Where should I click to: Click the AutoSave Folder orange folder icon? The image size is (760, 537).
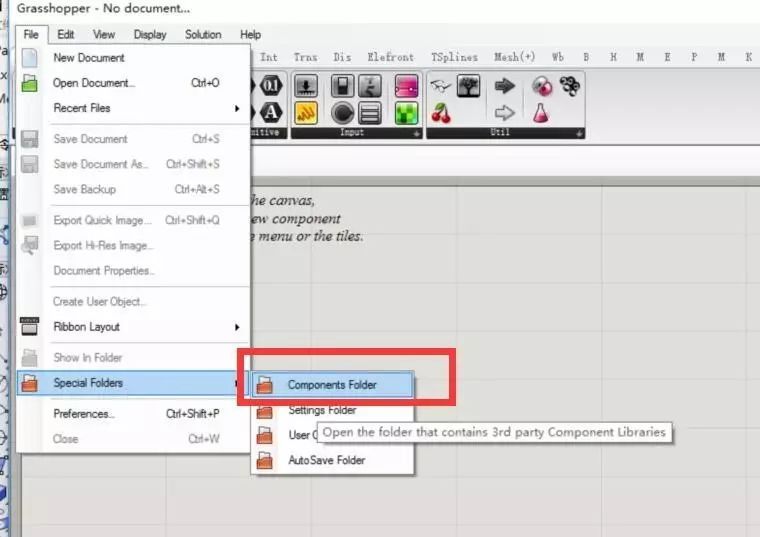coord(264,460)
